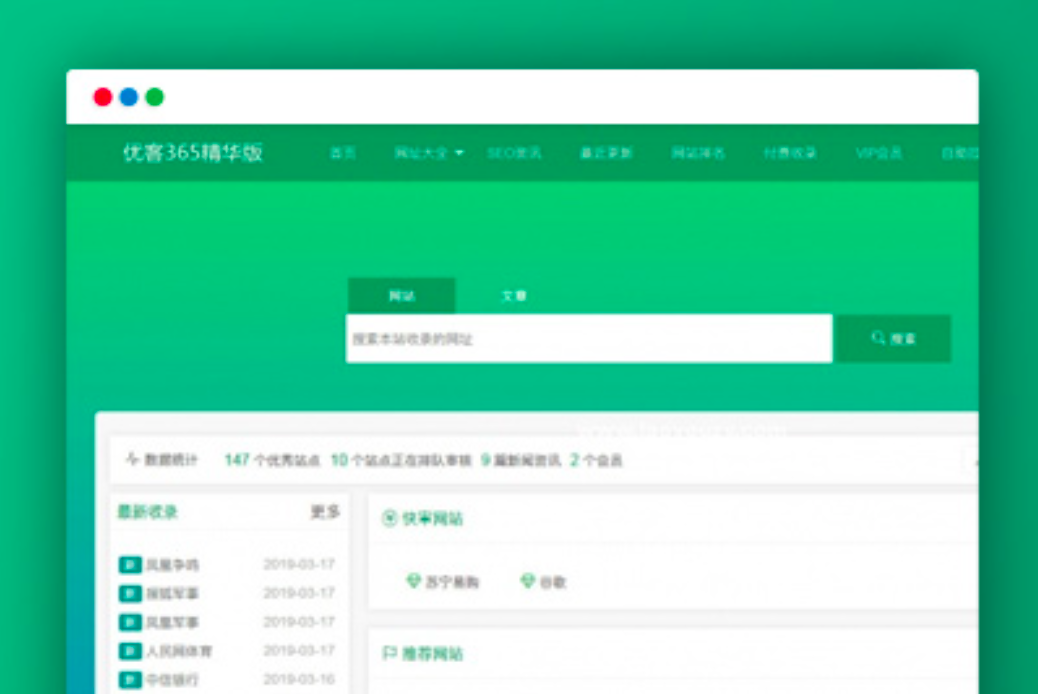Click the flag icon beside 推荐网站
The height and width of the screenshot is (694, 1038).
(390, 654)
